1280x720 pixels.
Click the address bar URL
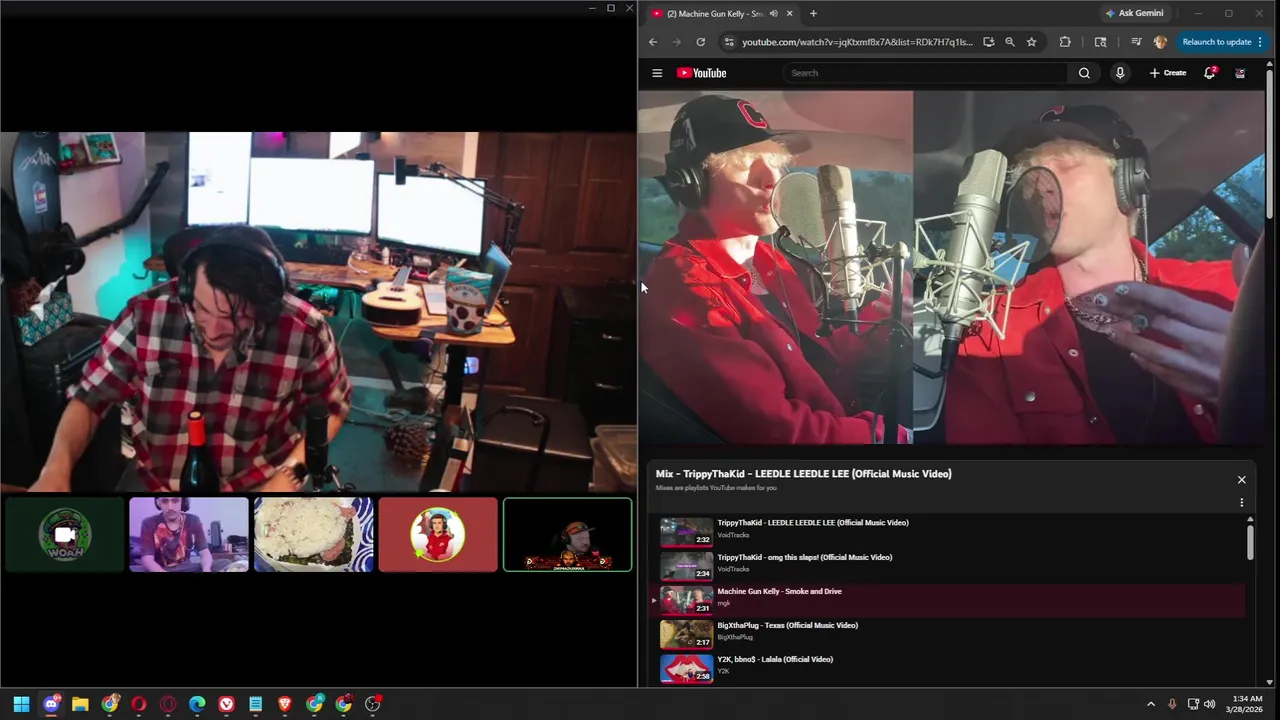point(857,42)
